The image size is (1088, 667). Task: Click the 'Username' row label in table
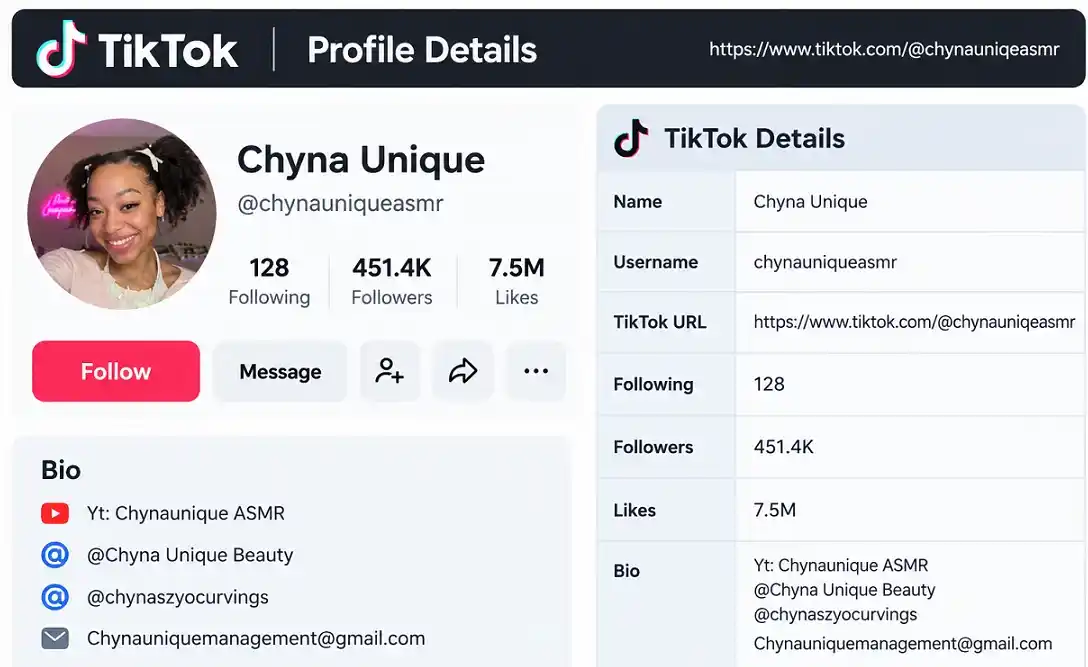[x=656, y=262]
